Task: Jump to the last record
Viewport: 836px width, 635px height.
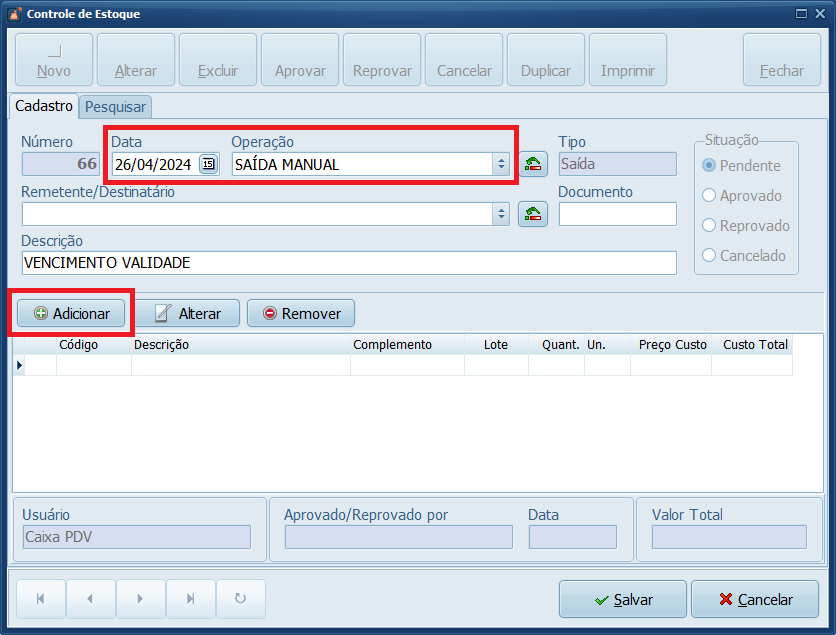Action: click(190, 599)
